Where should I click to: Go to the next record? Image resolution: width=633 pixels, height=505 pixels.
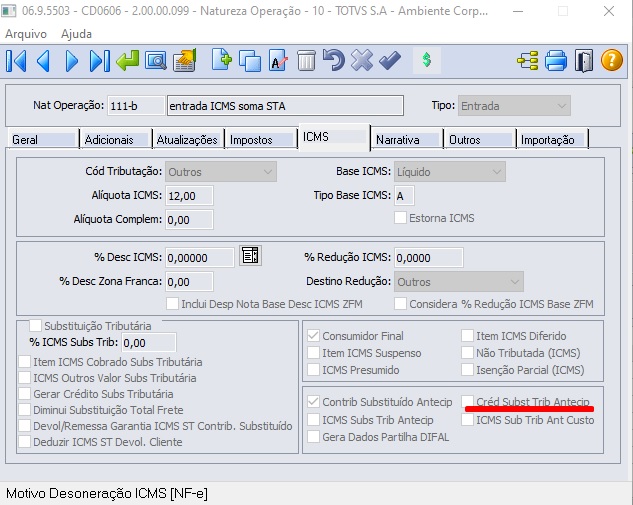point(71,61)
